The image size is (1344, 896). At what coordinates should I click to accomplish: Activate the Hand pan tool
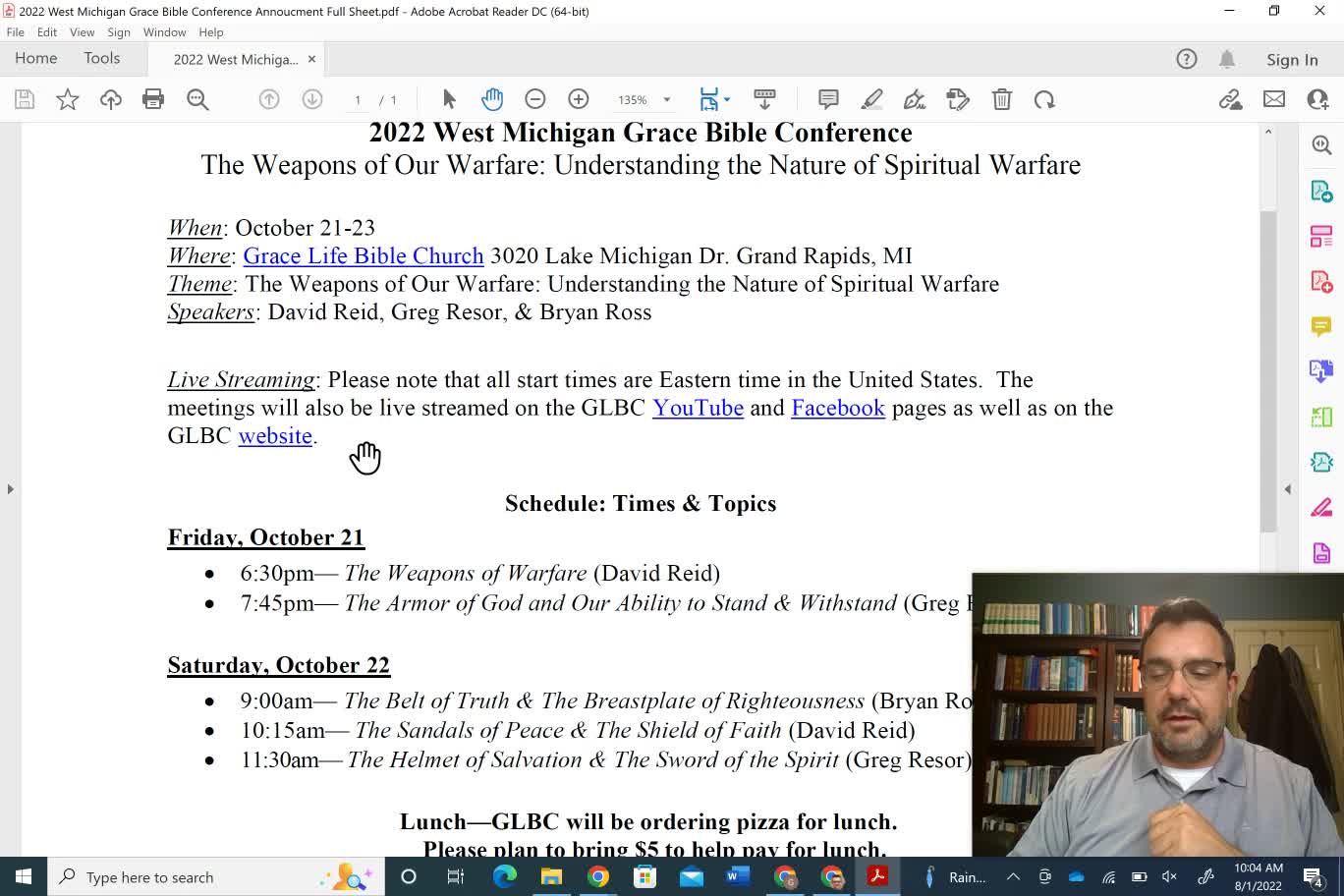(x=492, y=99)
